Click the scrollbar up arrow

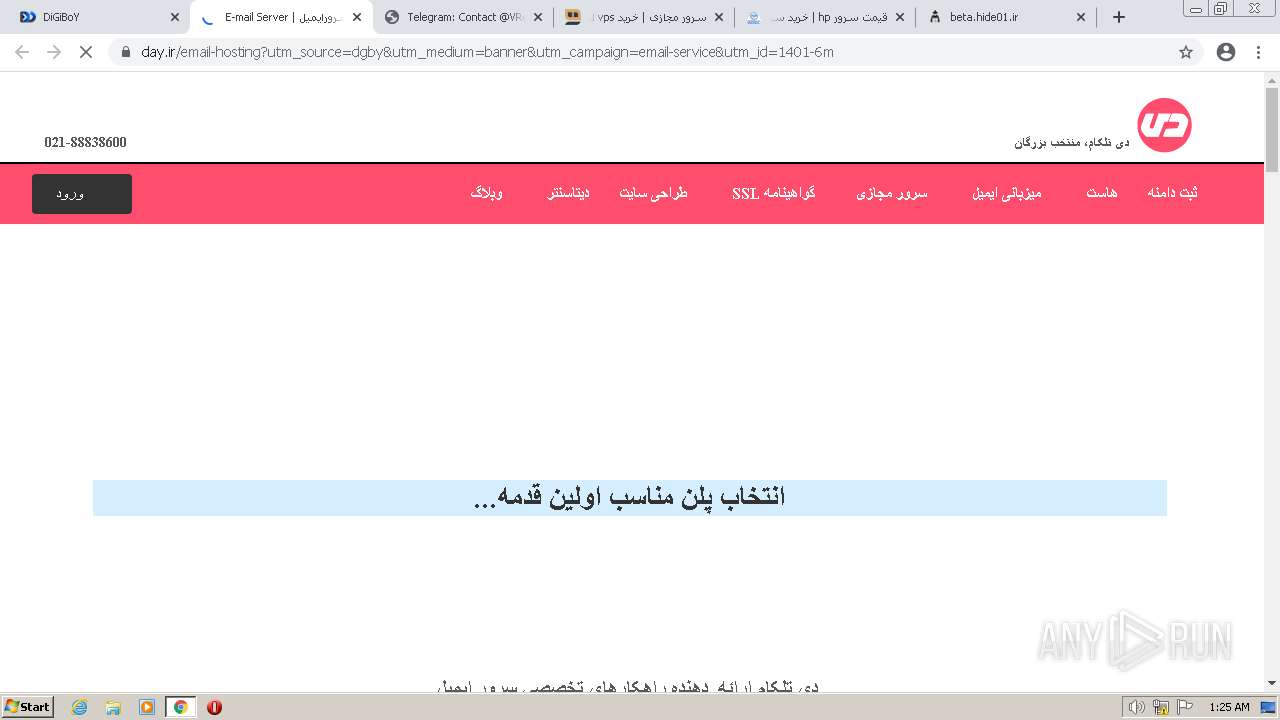tap(1272, 79)
